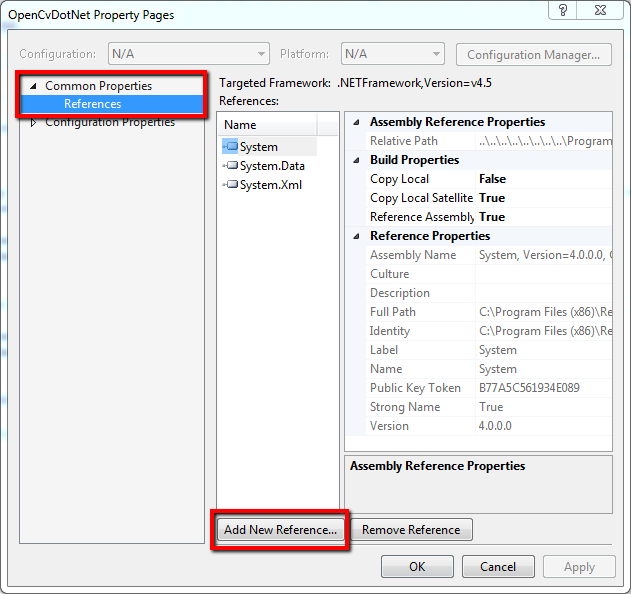Click the Identity value field
Image resolution: width=631 pixels, height=594 pixels.
(544, 331)
